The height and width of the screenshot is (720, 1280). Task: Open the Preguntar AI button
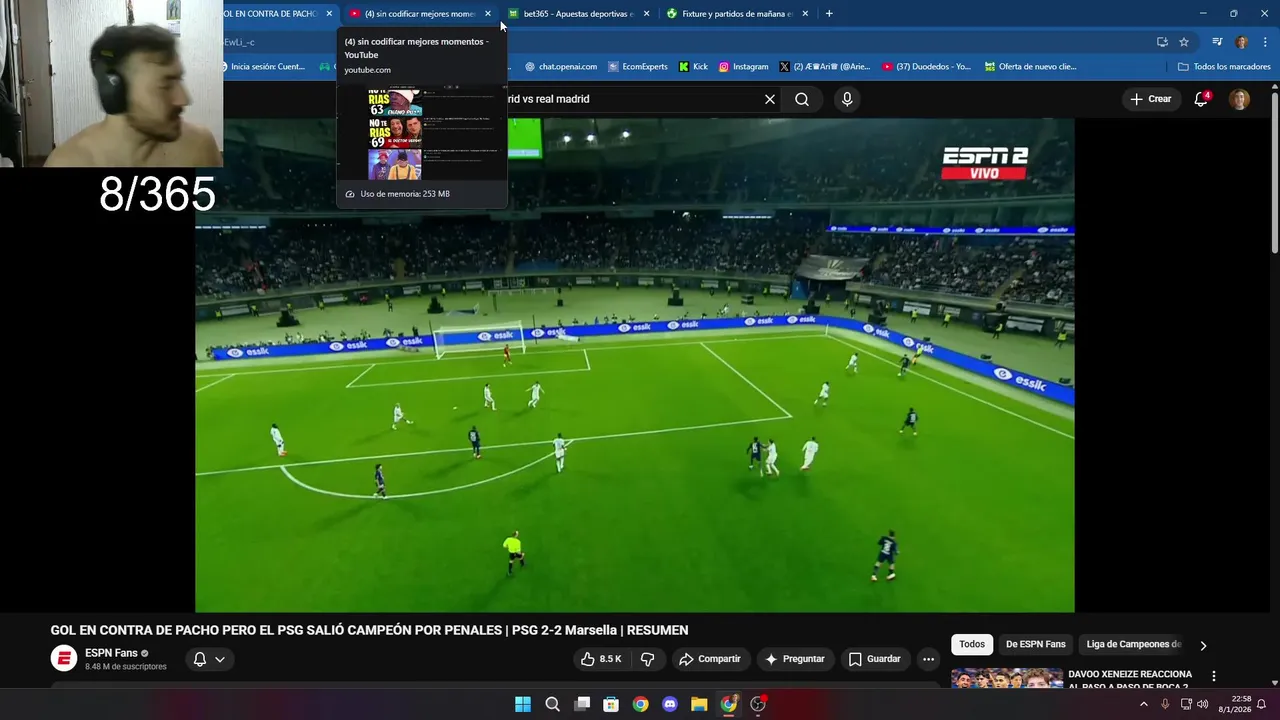(x=795, y=659)
